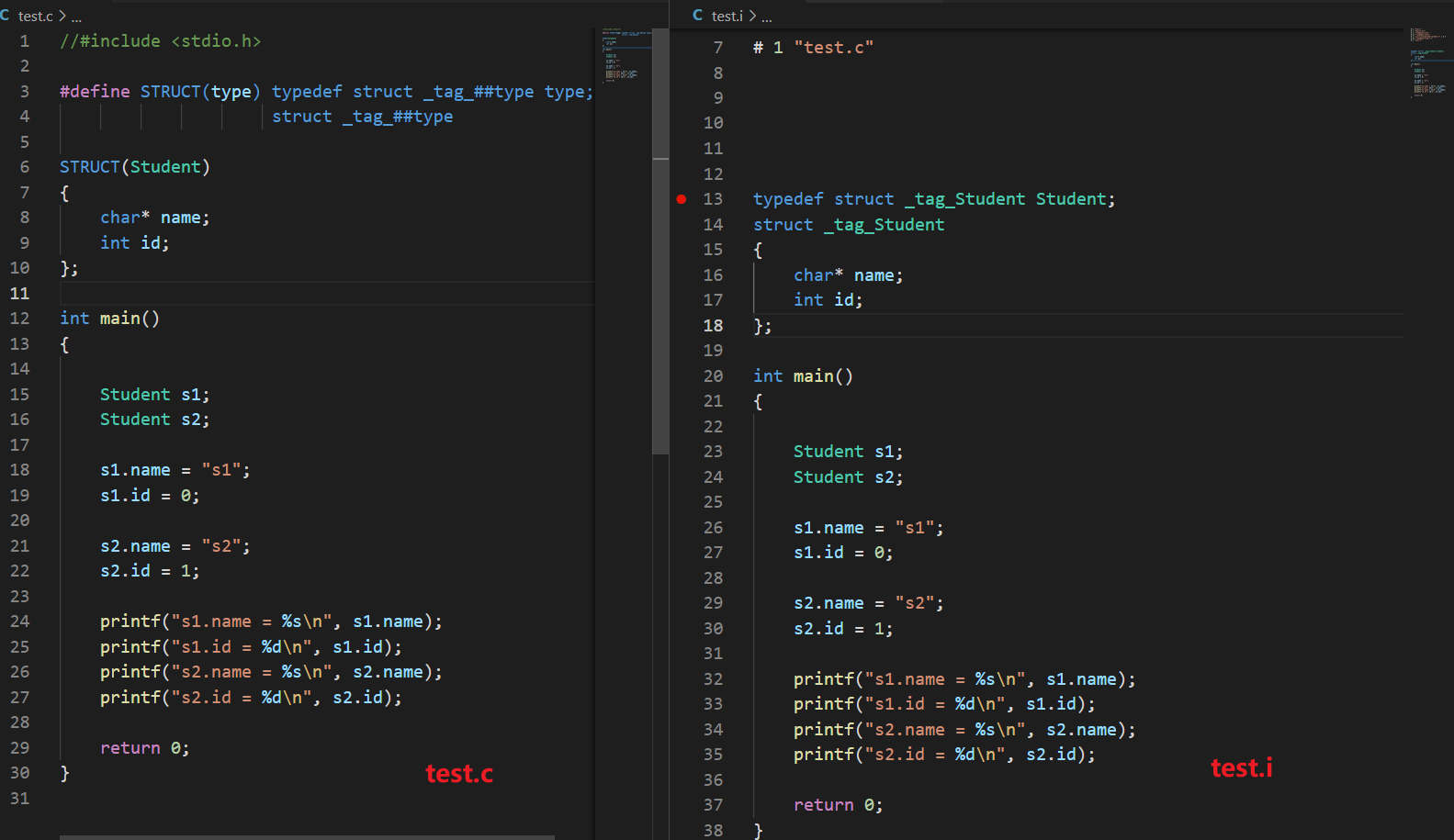This screenshot has width=1454, height=840.
Task: Click 's1.name = "s1";' in test.c
Action: [x=175, y=470]
